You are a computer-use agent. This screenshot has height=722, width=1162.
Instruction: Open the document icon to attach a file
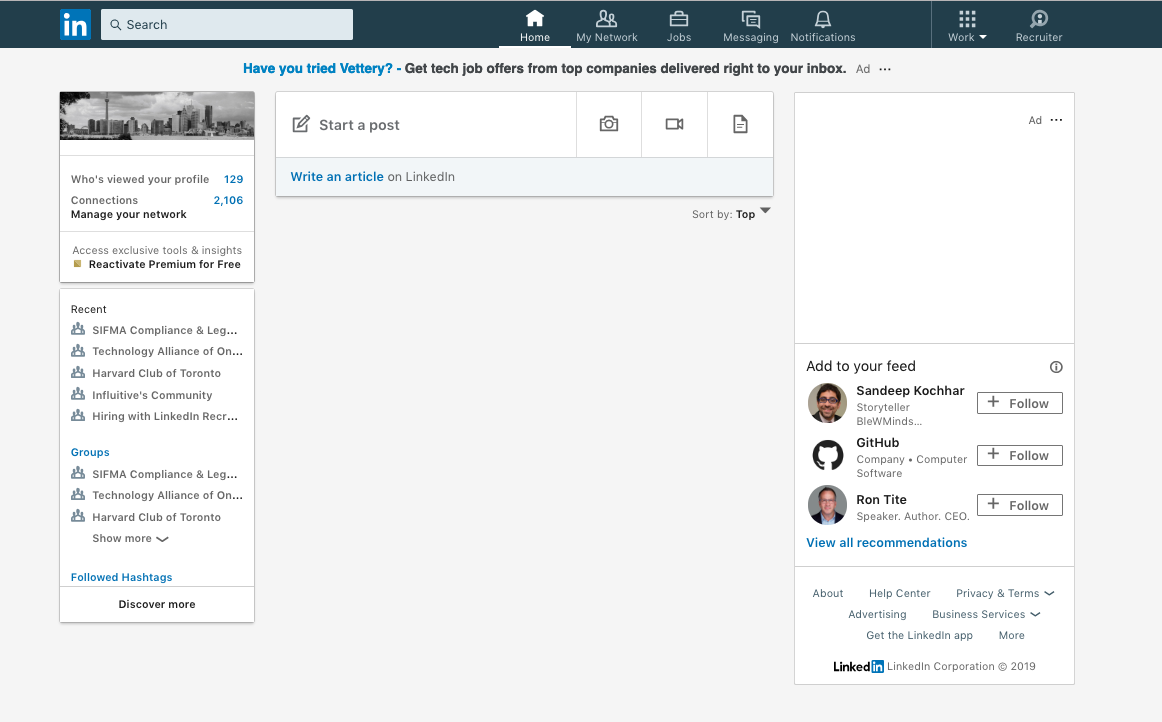pyautogui.click(x=740, y=124)
